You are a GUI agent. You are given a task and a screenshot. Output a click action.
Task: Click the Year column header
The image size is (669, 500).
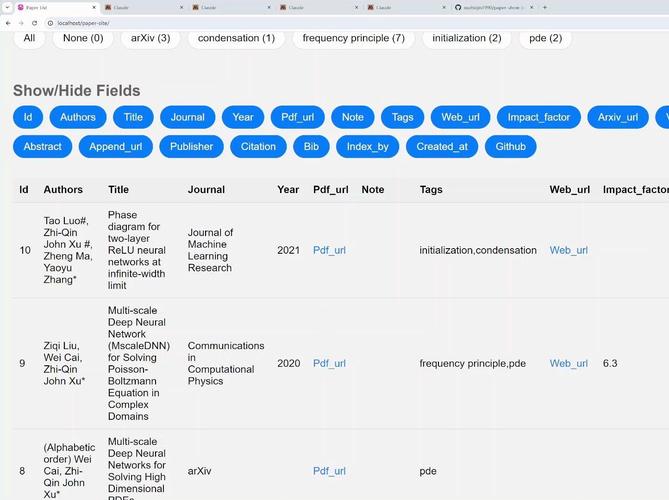(288, 190)
